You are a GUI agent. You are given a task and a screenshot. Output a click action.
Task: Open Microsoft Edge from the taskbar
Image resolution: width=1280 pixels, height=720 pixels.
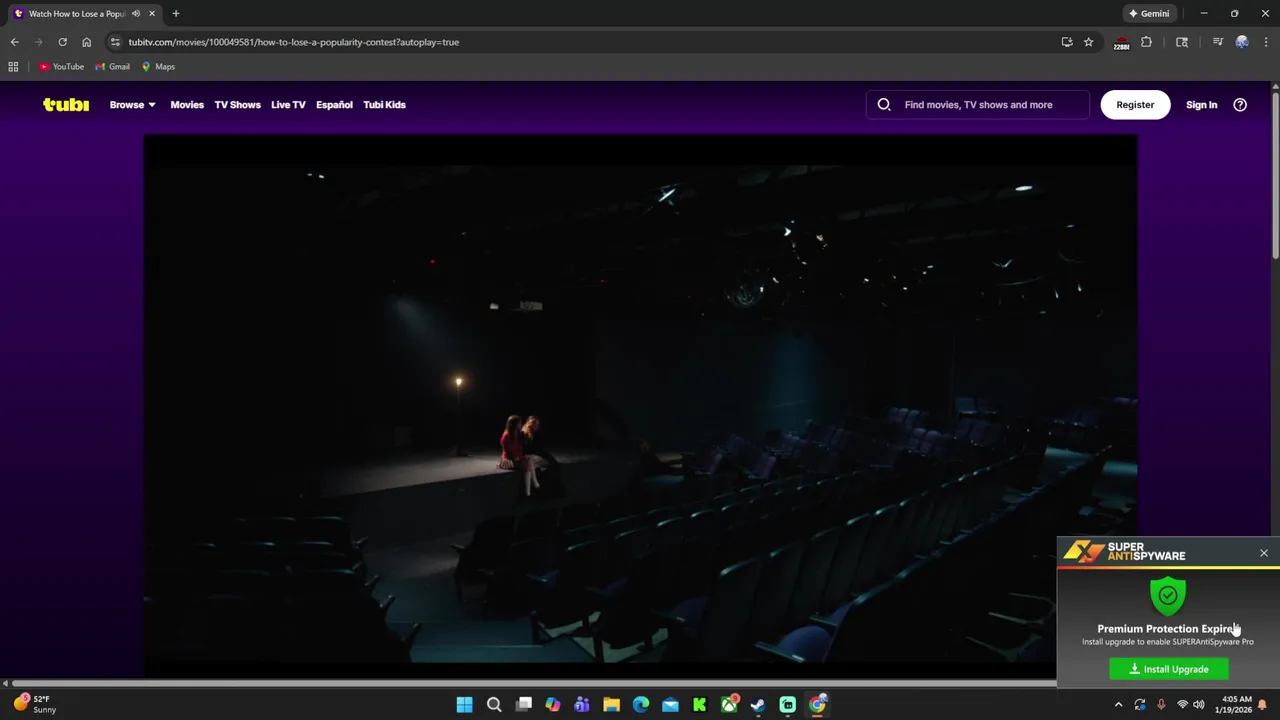(641, 705)
